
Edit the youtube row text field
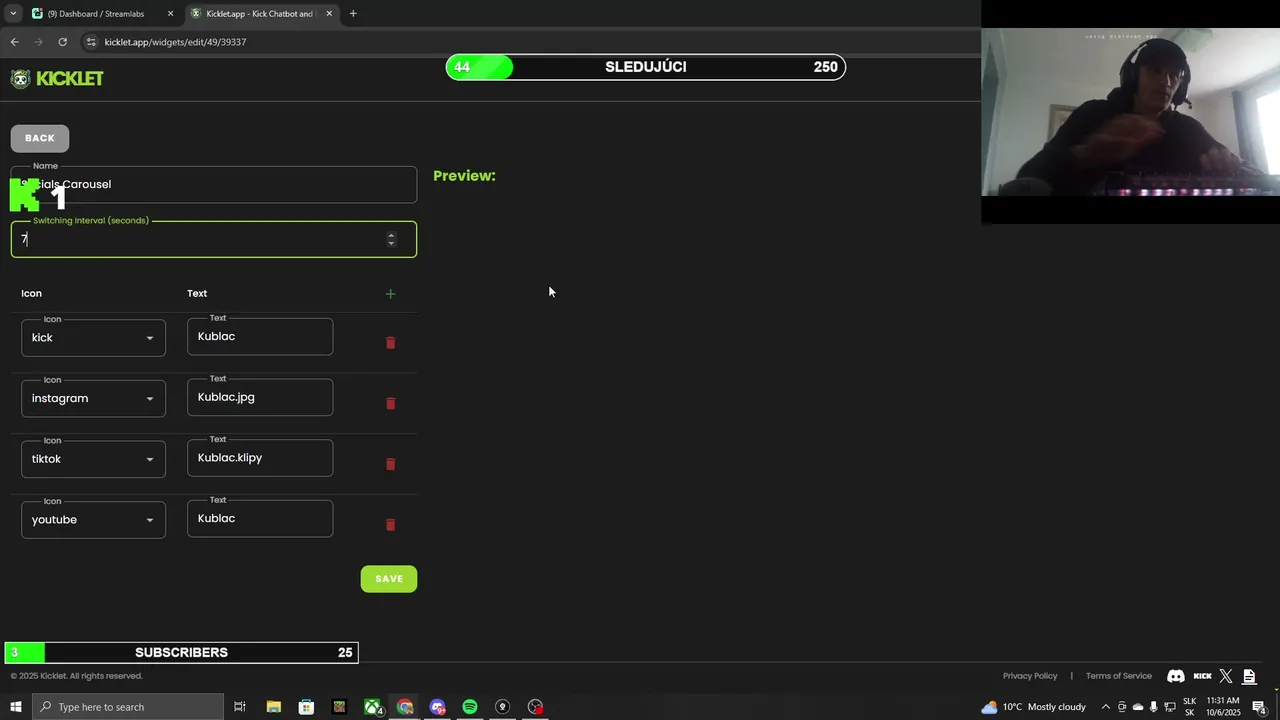(260, 519)
